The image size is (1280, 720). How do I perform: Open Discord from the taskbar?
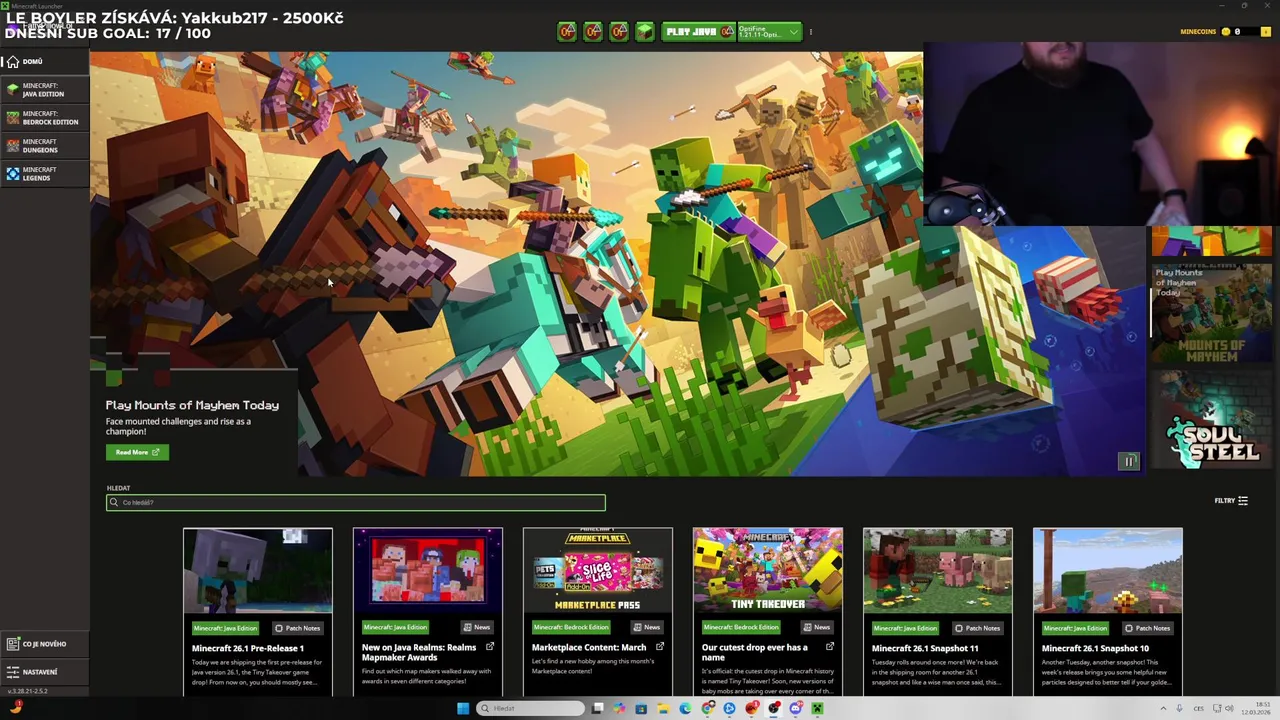pos(795,708)
